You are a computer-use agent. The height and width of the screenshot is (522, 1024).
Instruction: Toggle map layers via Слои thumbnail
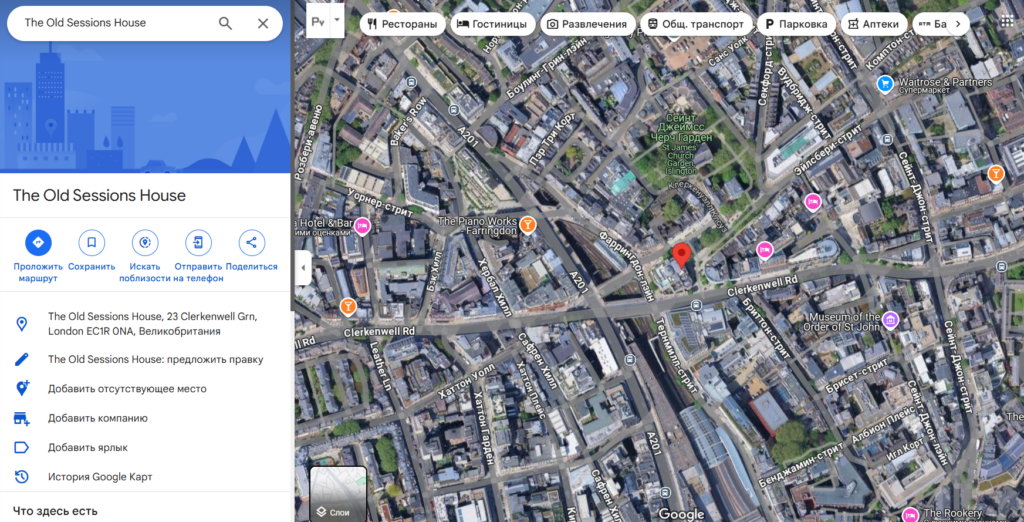[338, 493]
